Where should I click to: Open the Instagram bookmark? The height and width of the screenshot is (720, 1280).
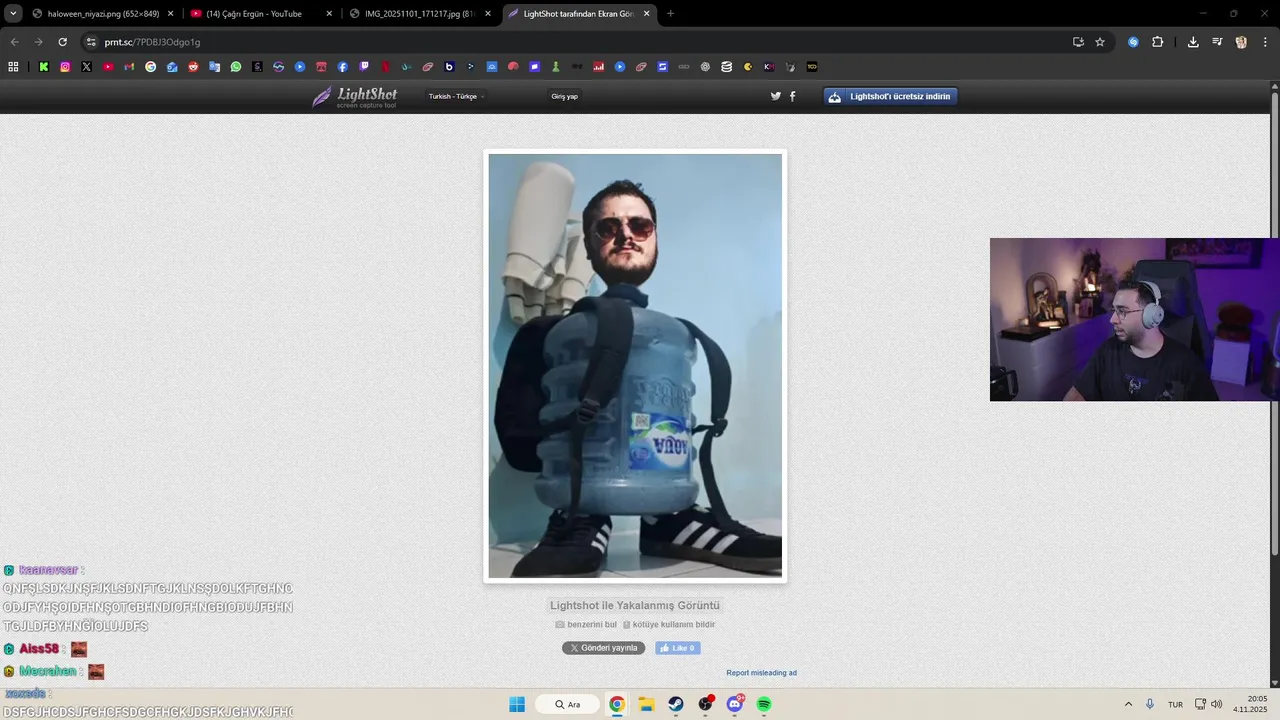pos(65,67)
